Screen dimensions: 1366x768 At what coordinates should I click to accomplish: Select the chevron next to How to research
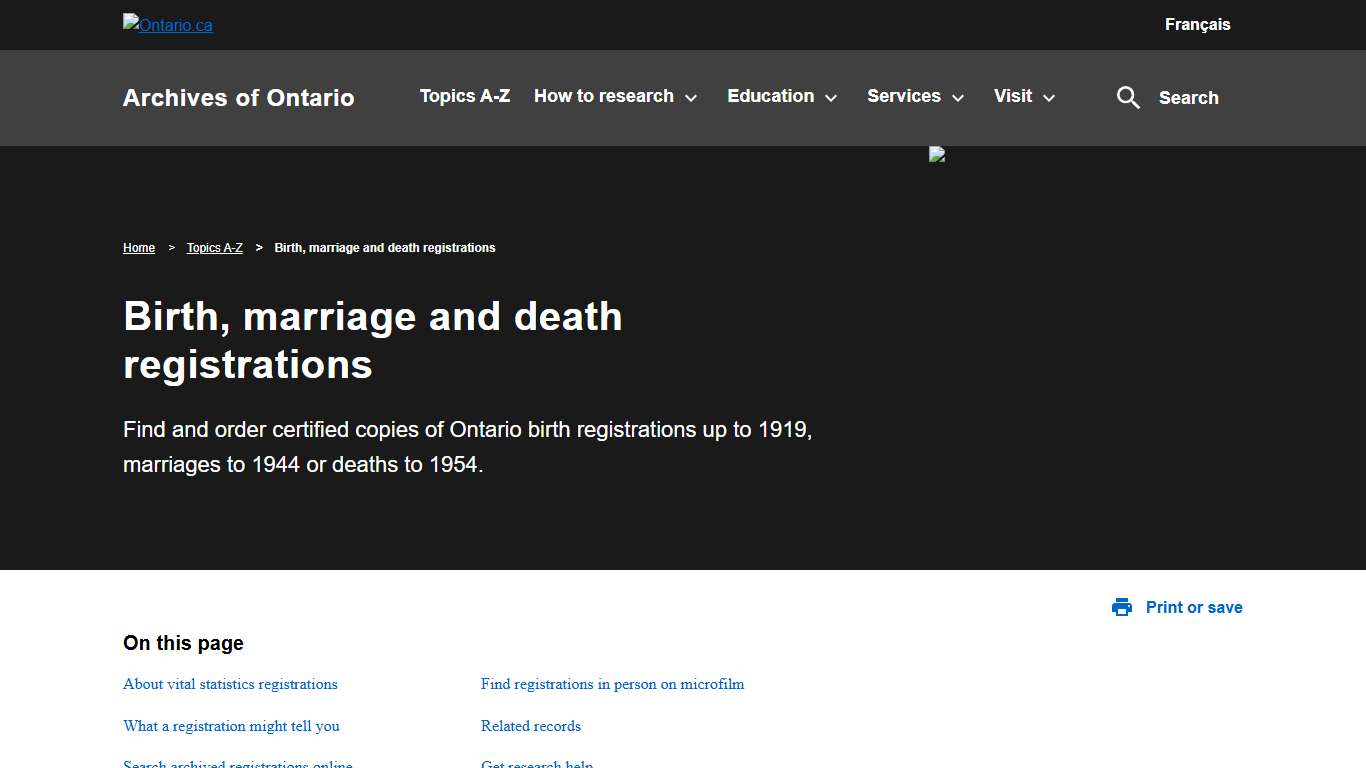[691, 98]
